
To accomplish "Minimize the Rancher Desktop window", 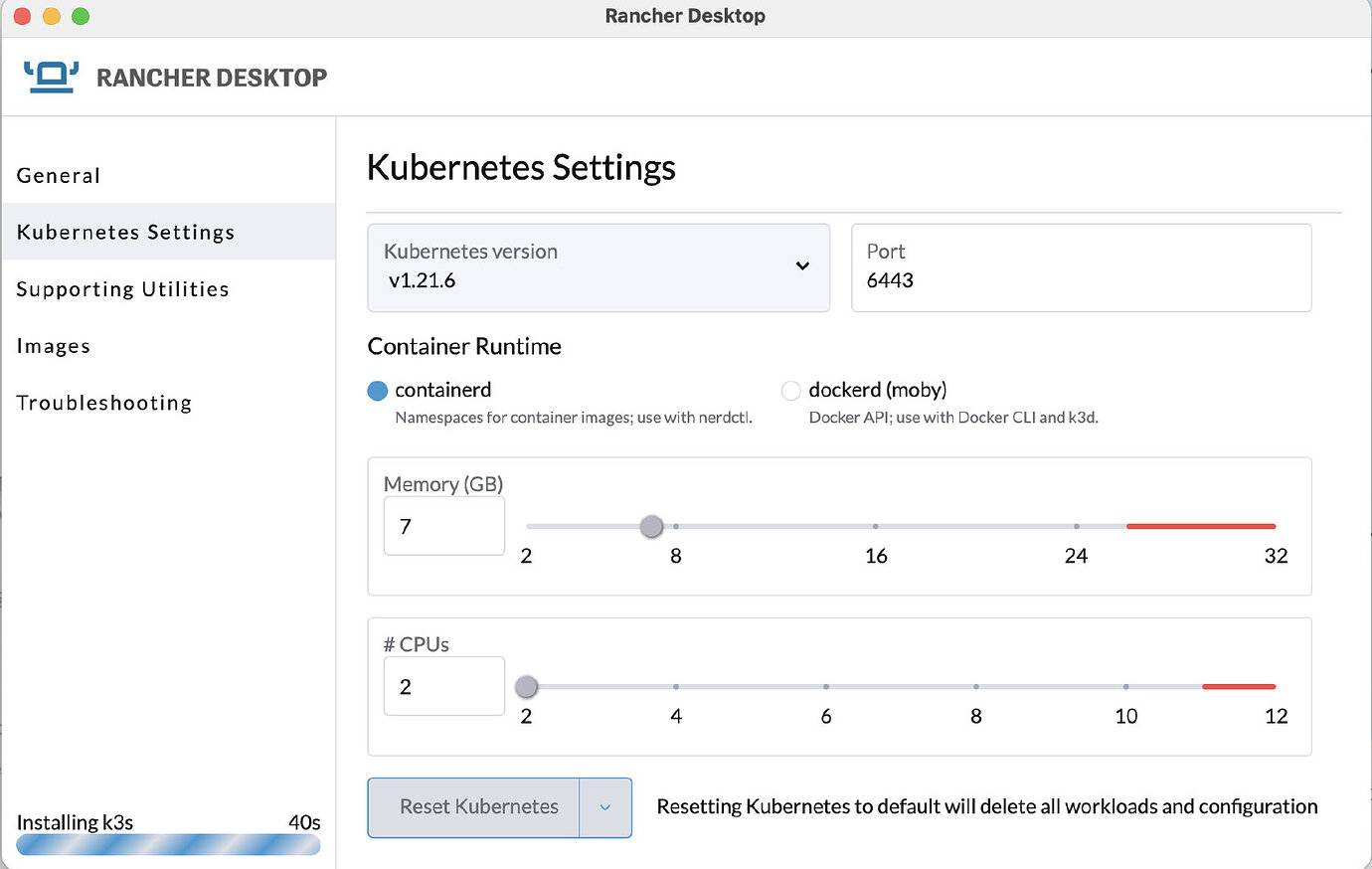I will point(52,16).
